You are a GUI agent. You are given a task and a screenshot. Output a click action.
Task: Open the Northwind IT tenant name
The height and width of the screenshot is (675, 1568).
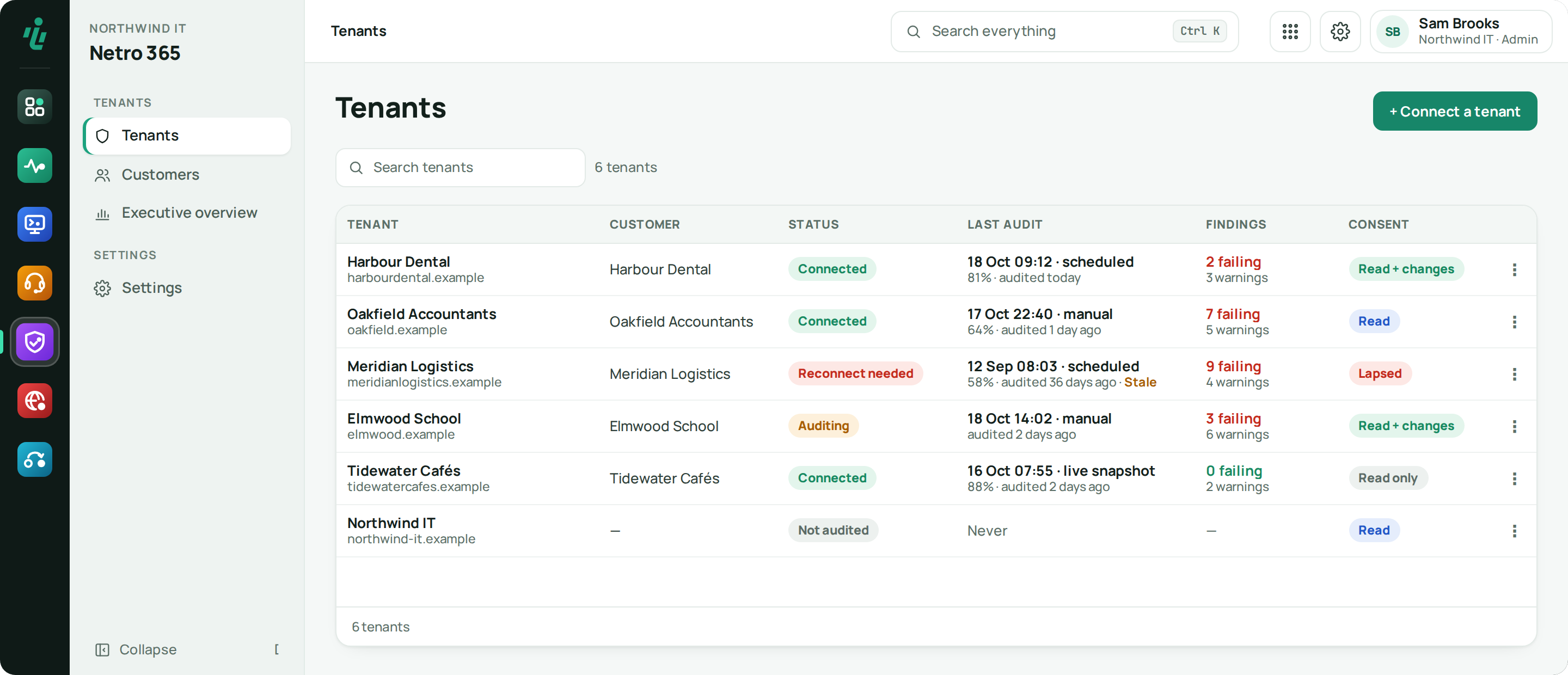pos(391,524)
